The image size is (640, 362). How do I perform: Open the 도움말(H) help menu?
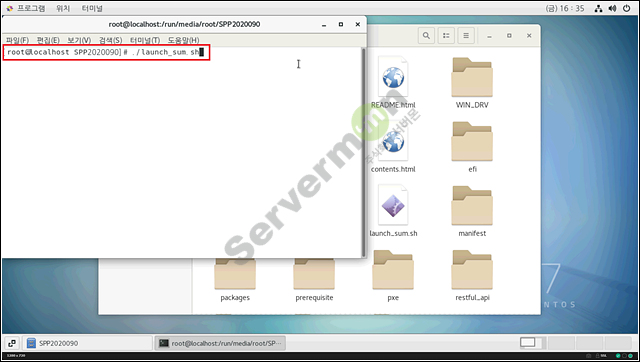(183, 40)
